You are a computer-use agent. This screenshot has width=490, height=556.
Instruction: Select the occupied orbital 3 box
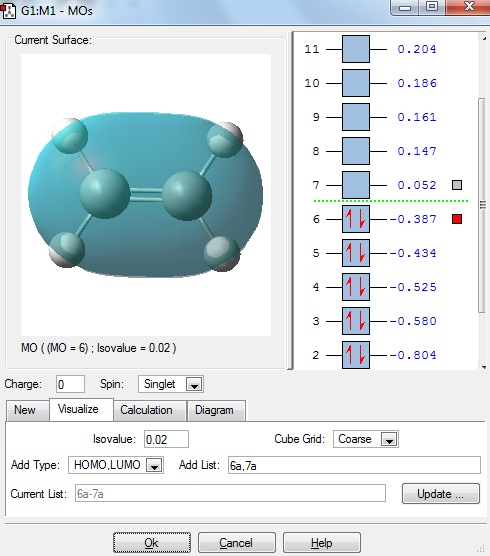coord(356,321)
